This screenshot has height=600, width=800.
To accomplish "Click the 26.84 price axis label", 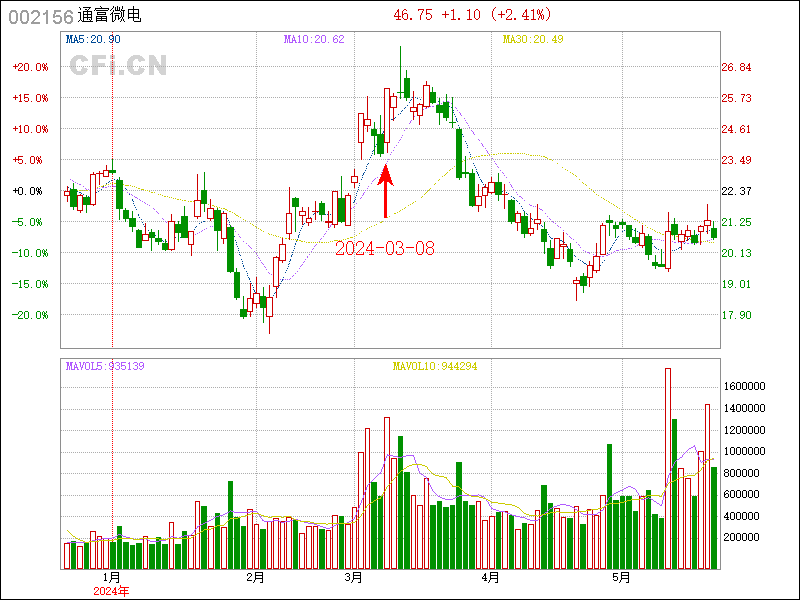I will point(736,67).
